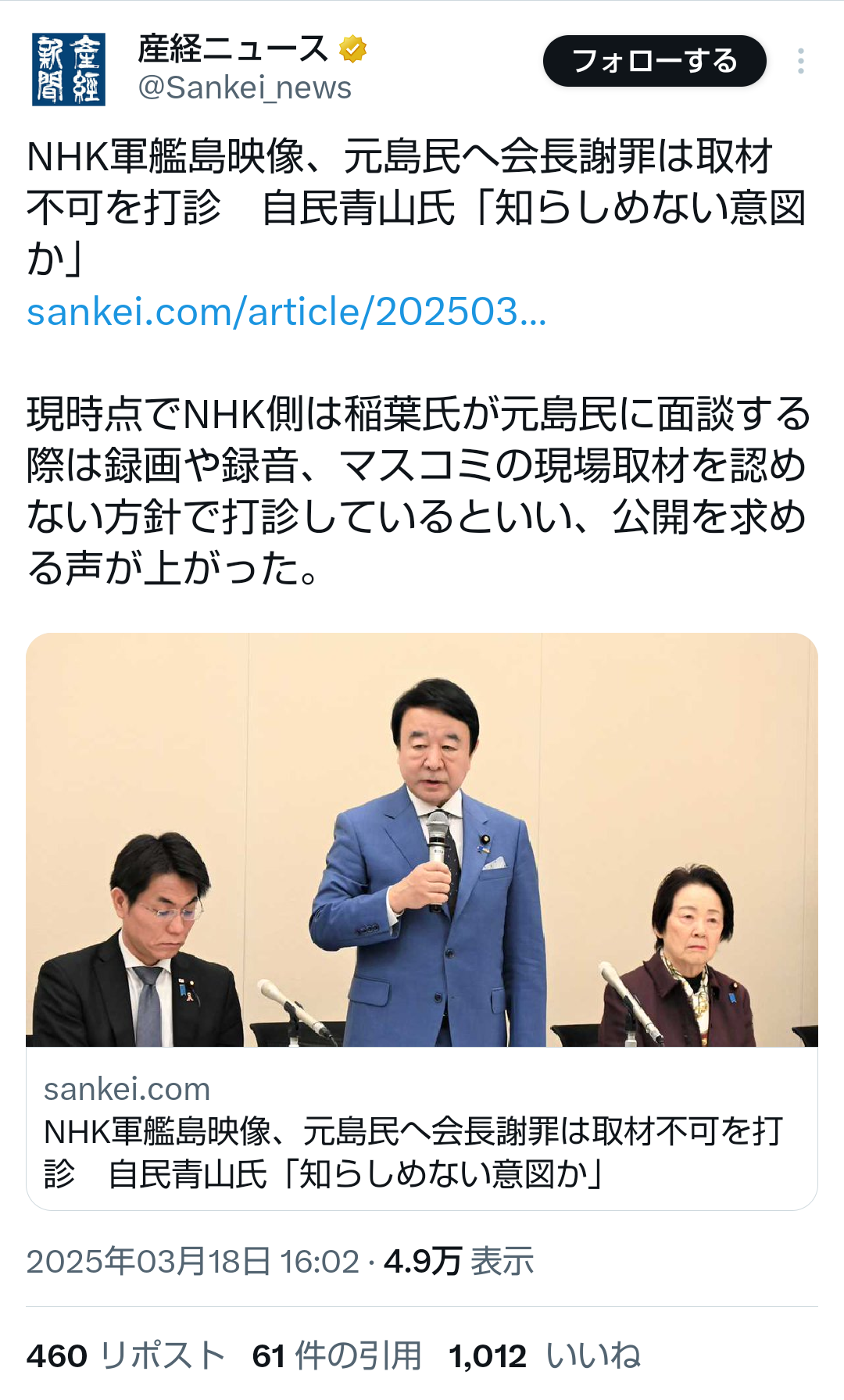Open the 産経ニュース display name

tap(233, 49)
